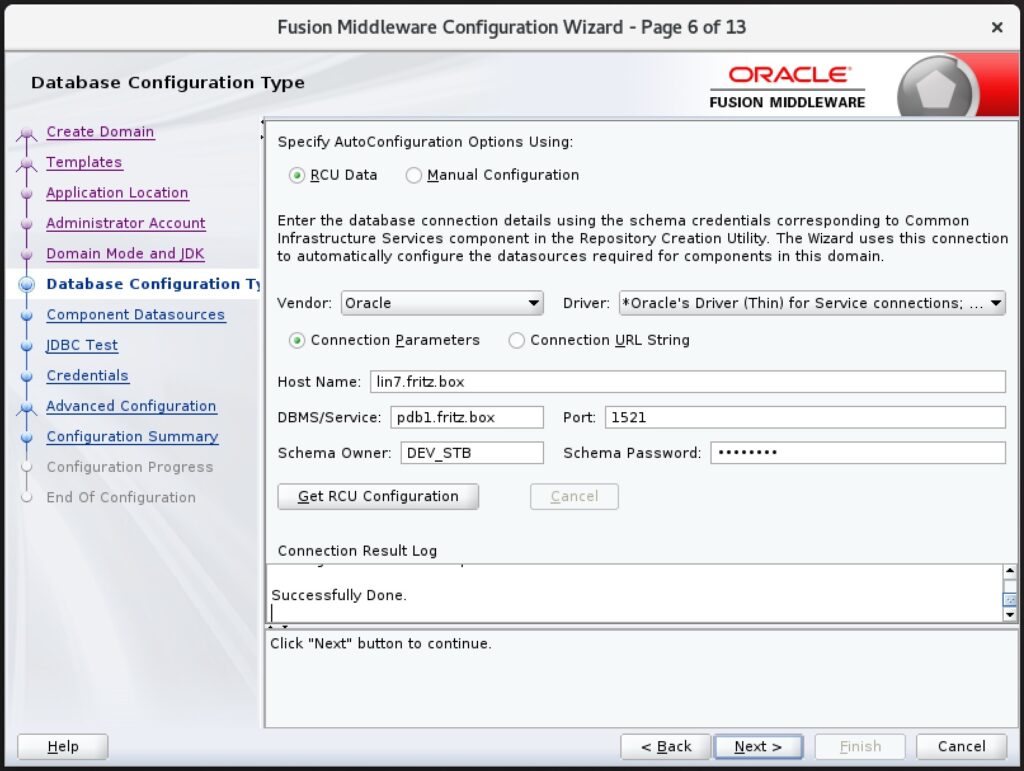Go back with the Back button

[x=665, y=746]
